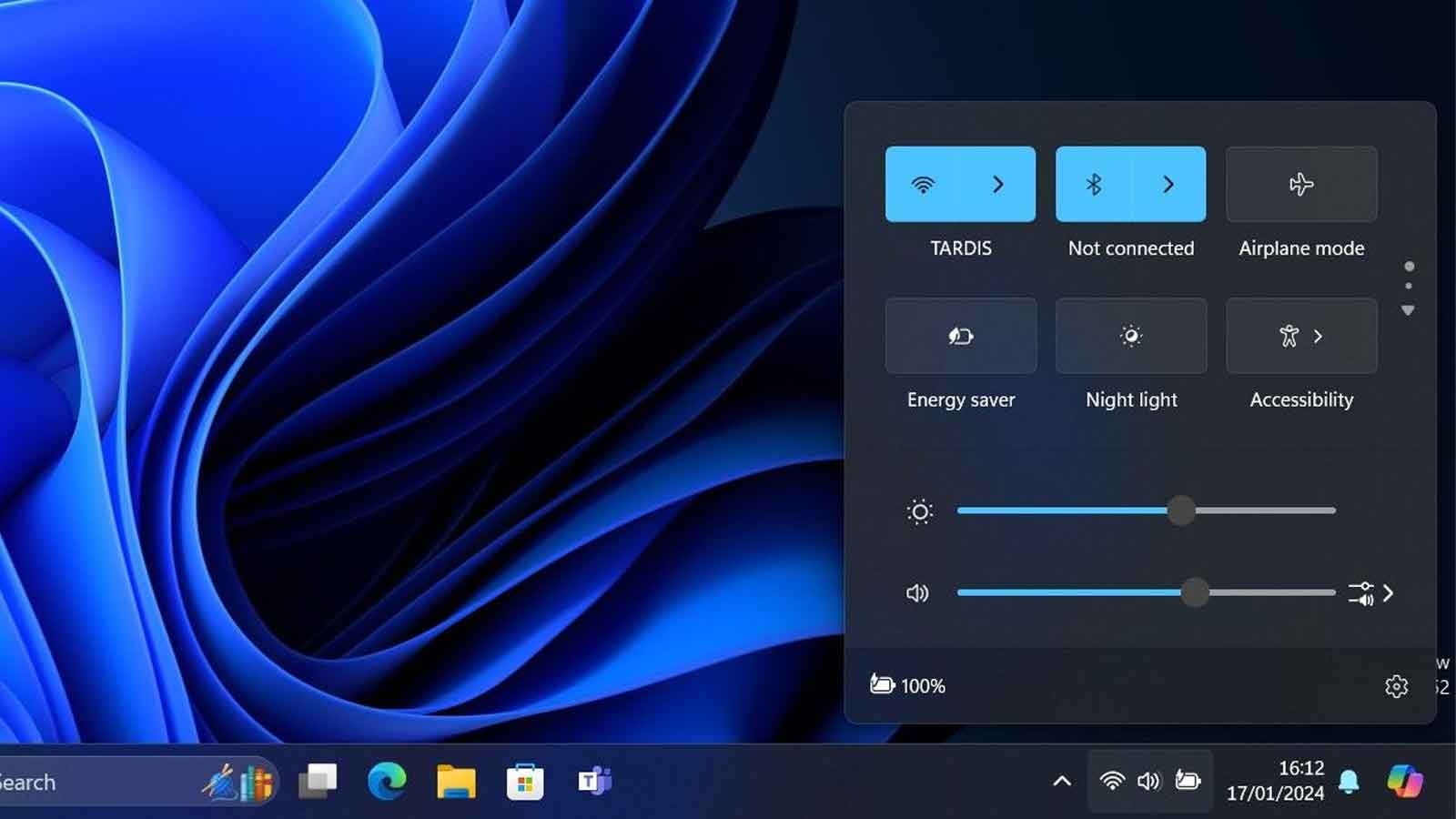The height and width of the screenshot is (819, 1456).
Task: Expand the TARDIS Wi-Fi network list
Action: (x=997, y=183)
